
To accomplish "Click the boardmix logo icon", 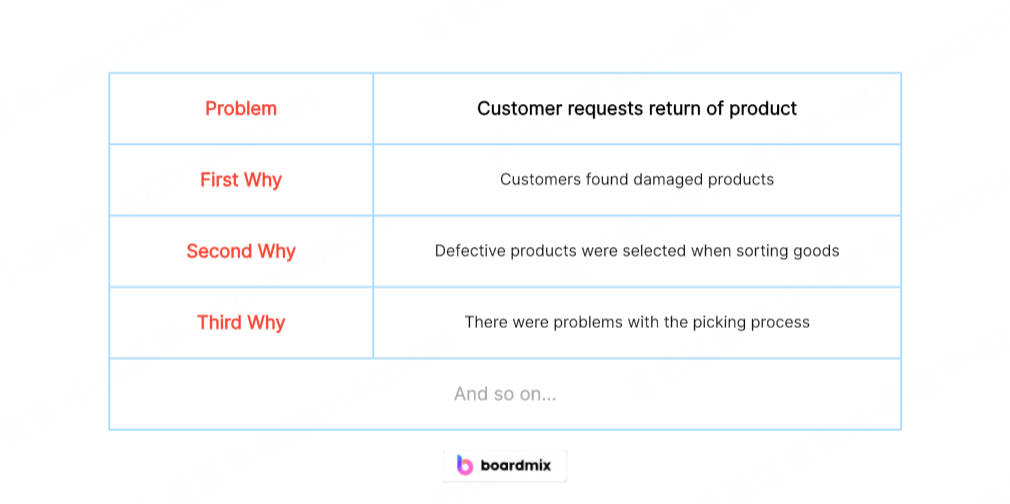I will tap(464, 465).
